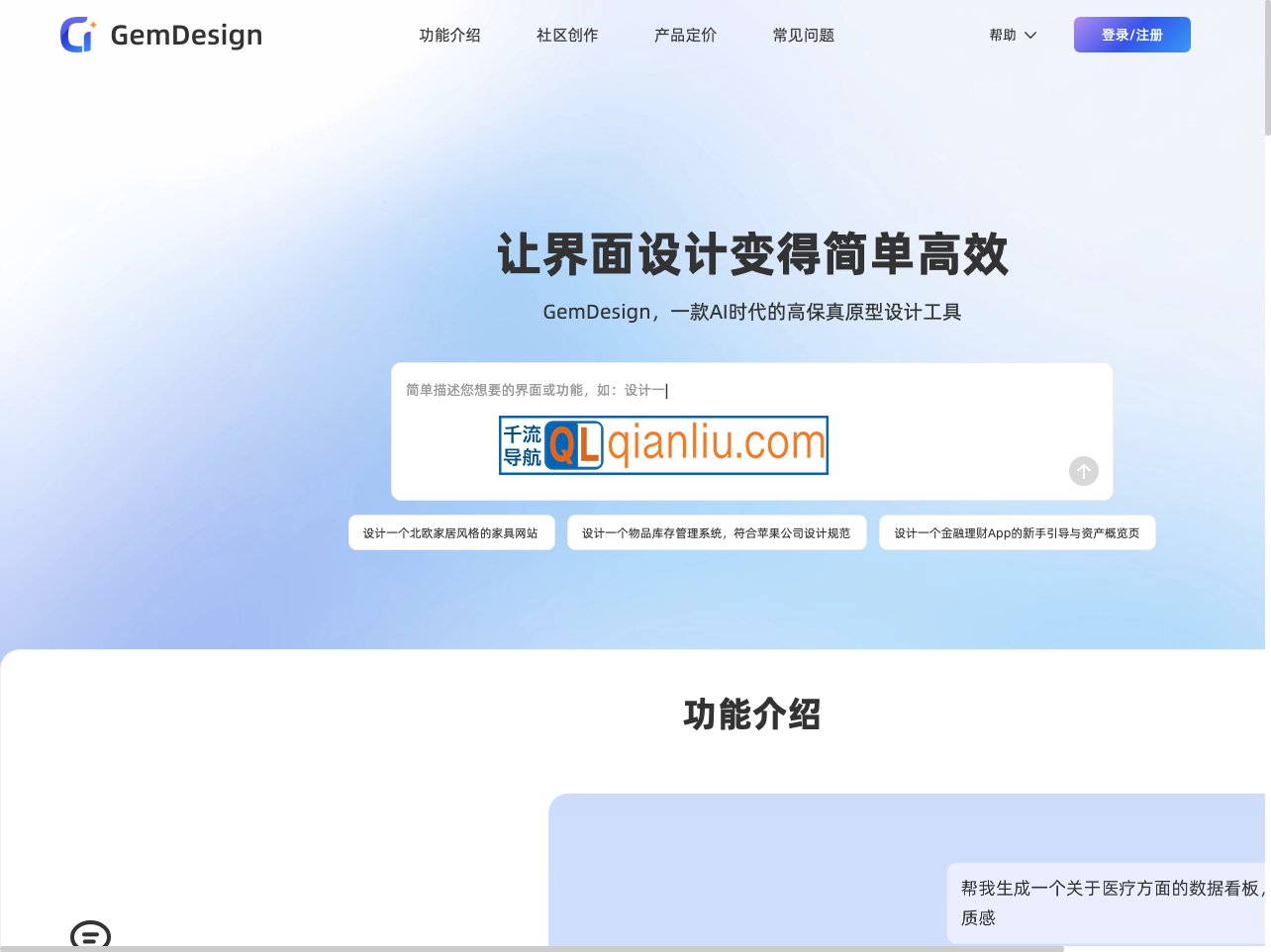This screenshot has height=952, width=1271.
Task: Click the 北欧家居风格家具网站 suggestion chip
Action: (x=451, y=532)
